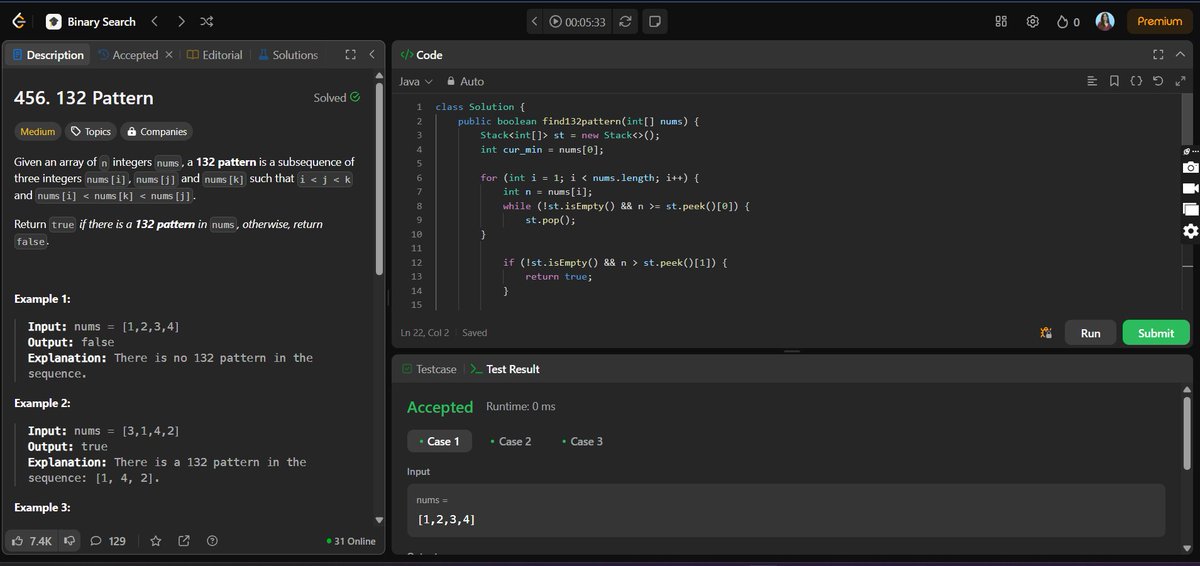The width and height of the screenshot is (1200, 566).
Task: Expand the editor to full screen
Action: pyautogui.click(x=1180, y=81)
